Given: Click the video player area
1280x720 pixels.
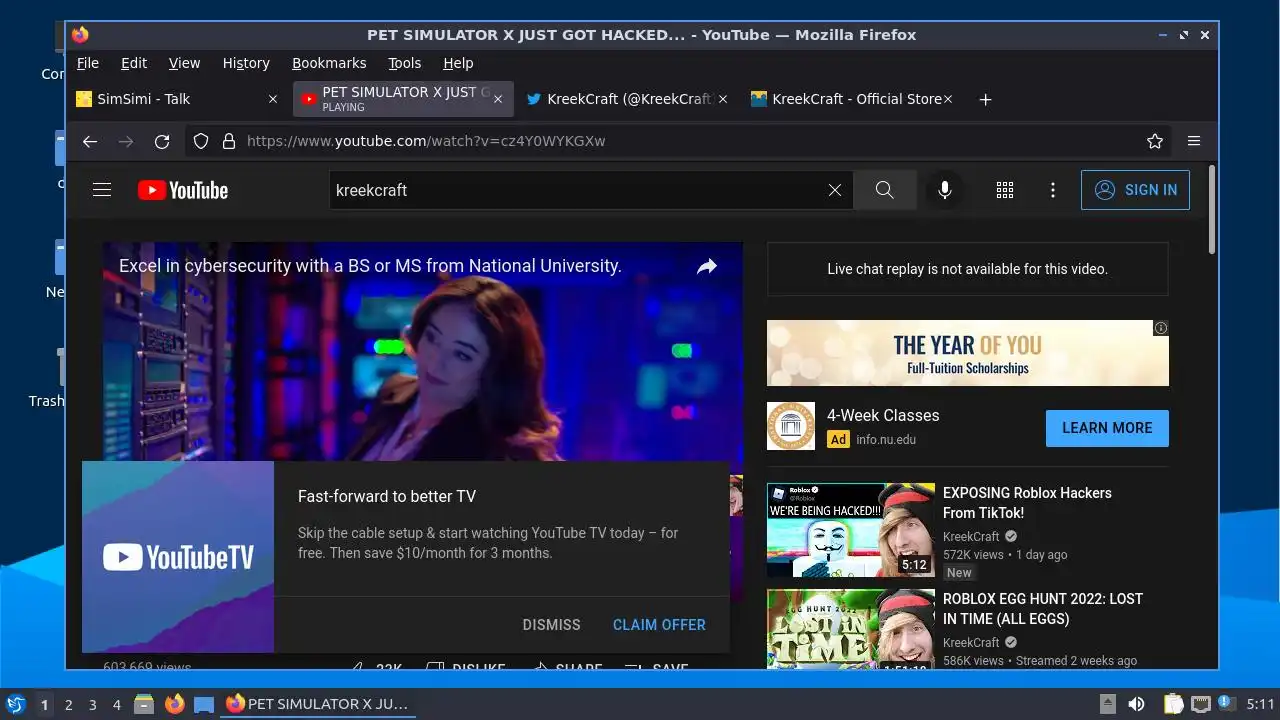Looking at the screenshot, I should 422,351.
